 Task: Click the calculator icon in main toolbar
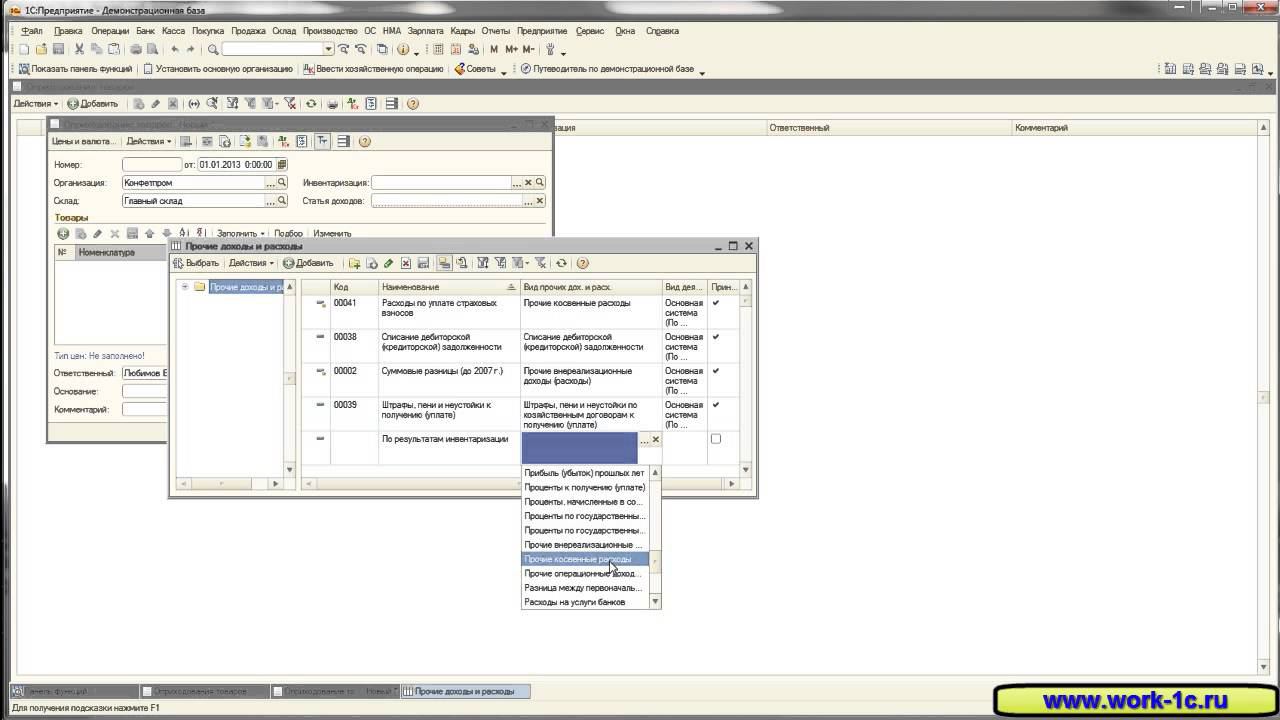(x=438, y=49)
